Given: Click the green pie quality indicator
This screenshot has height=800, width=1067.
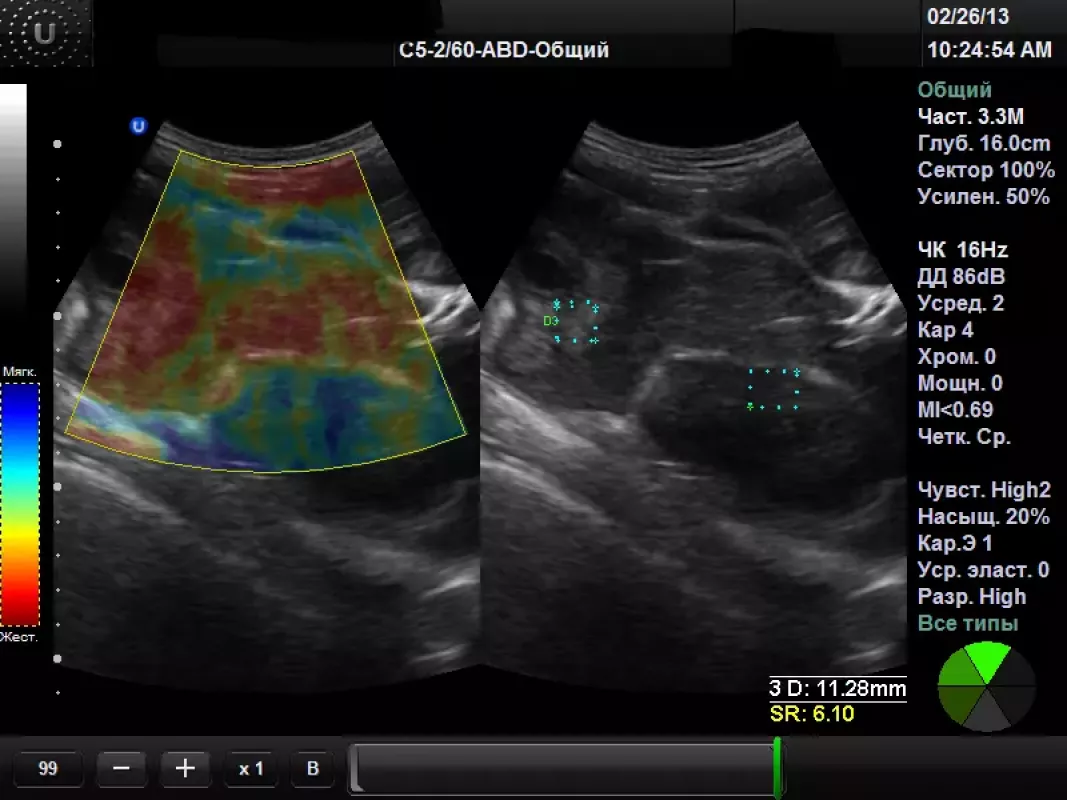Looking at the screenshot, I should [x=986, y=686].
